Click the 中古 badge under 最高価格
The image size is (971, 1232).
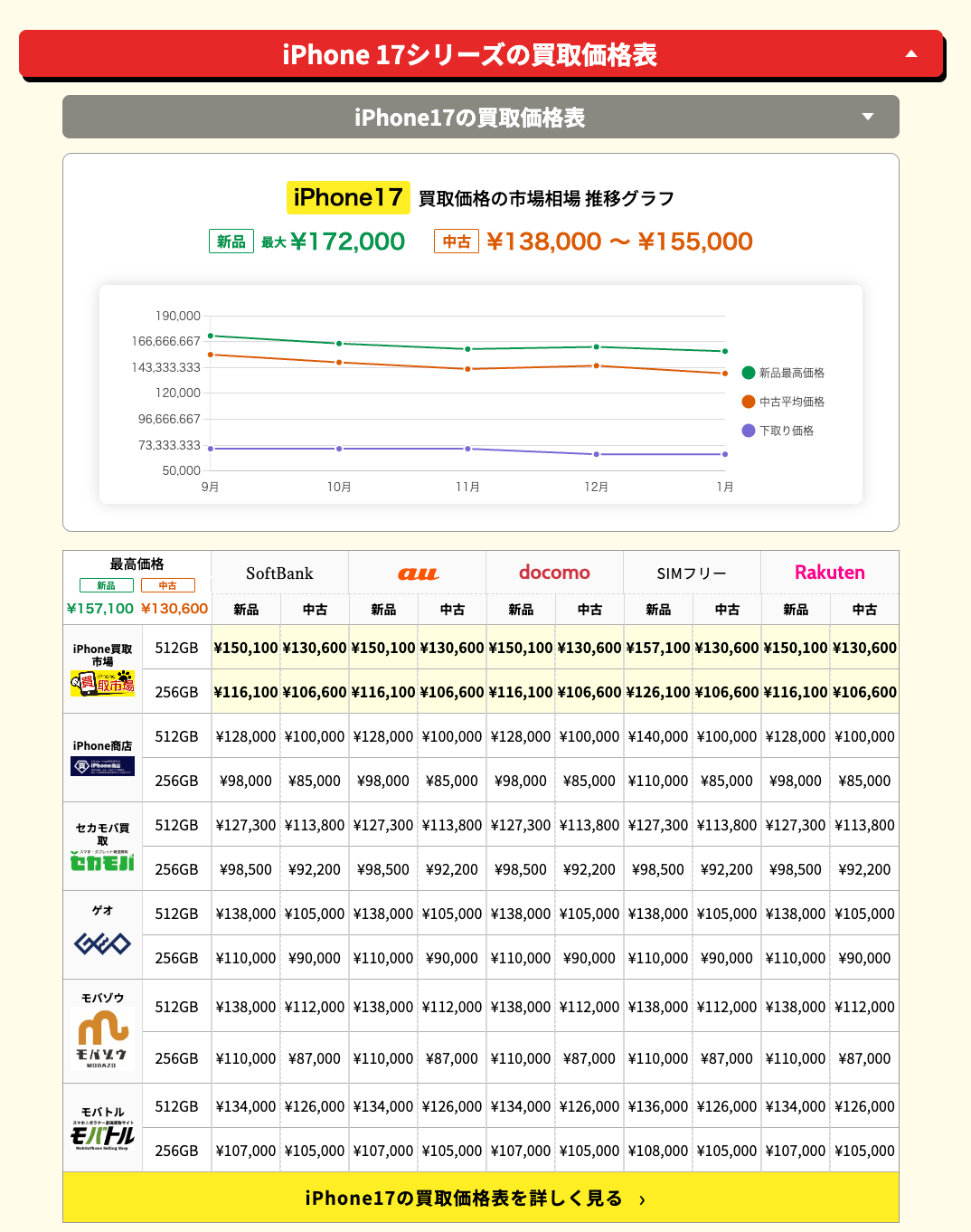pyautogui.click(x=168, y=585)
